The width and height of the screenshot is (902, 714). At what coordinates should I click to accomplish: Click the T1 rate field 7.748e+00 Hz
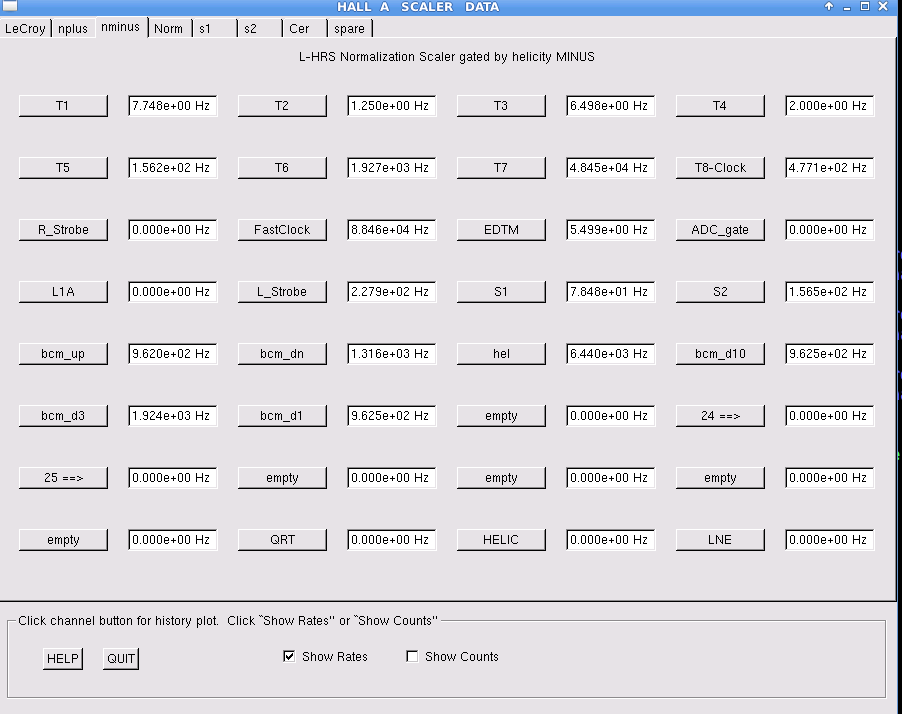[x=173, y=106]
